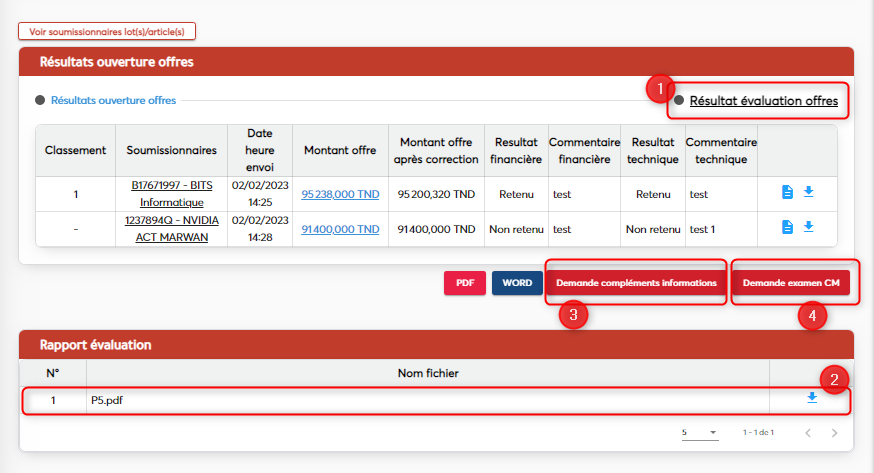Select Résultats ouverture offres tab
The height and width of the screenshot is (473, 874).
click(x=113, y=100)
